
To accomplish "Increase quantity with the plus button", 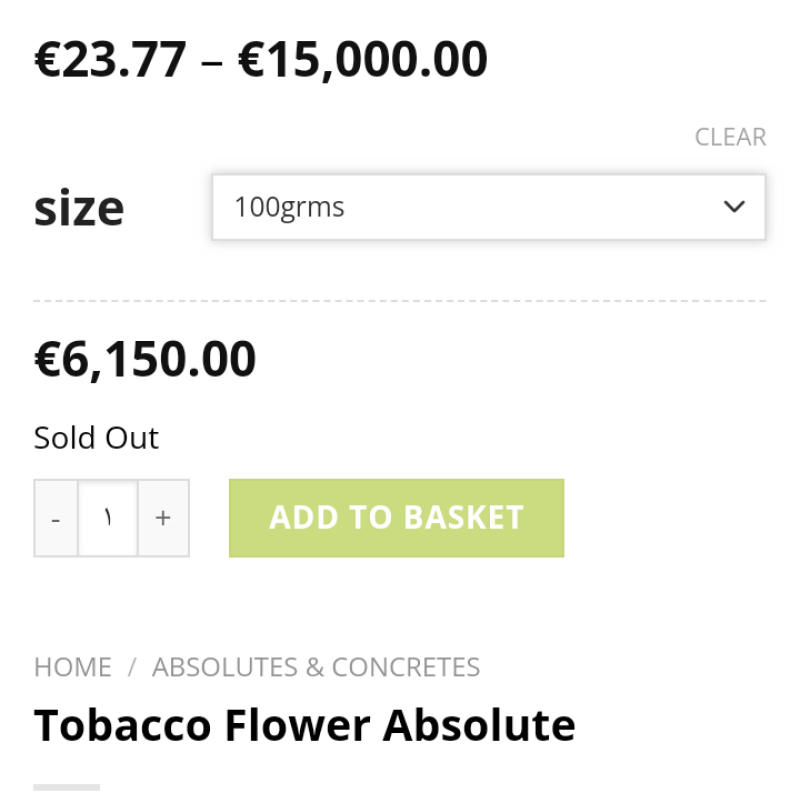I will pos(163,518).
